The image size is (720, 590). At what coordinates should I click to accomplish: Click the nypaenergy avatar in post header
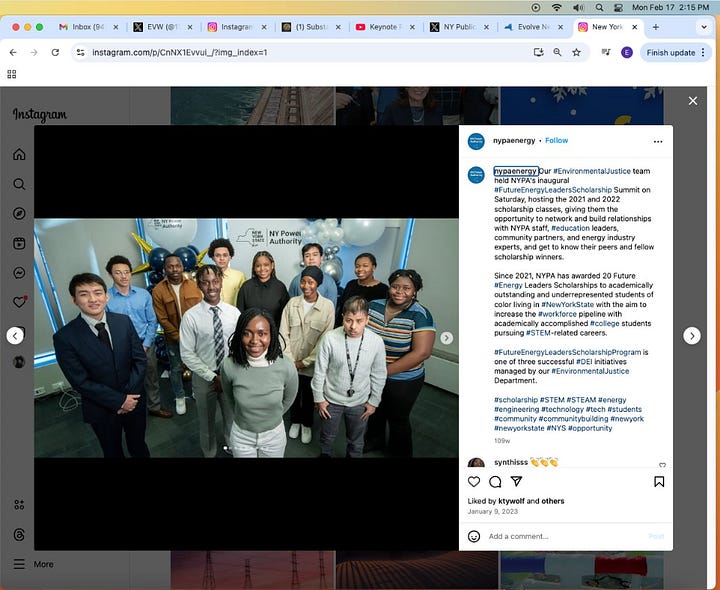[476, 141]
